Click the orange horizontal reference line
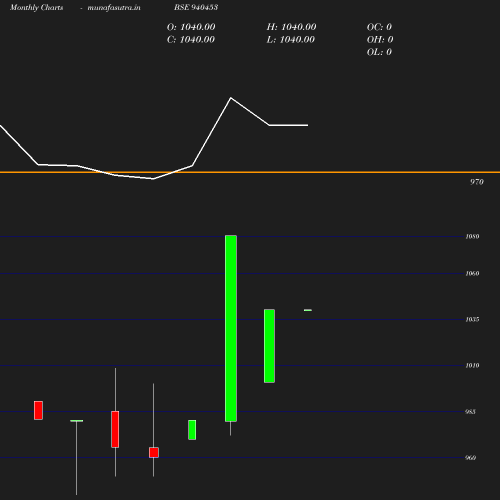500x500 pixels. coord(250,172)
